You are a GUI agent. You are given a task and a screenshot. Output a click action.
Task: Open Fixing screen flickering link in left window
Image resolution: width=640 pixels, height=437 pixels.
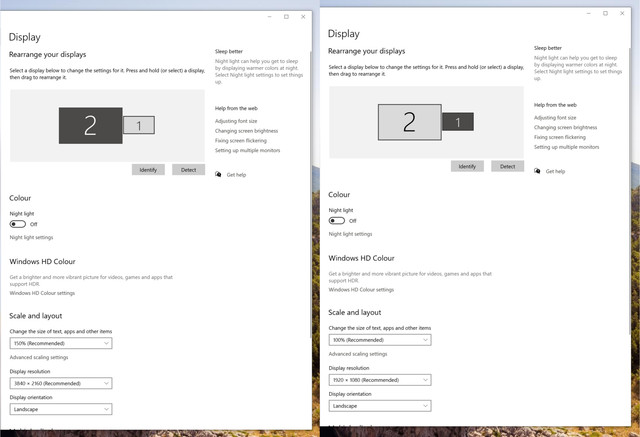click(241, 141)
